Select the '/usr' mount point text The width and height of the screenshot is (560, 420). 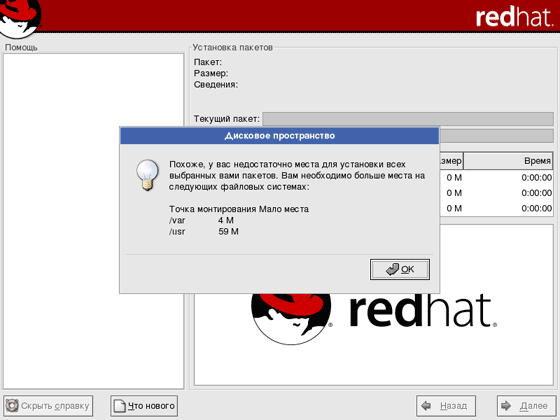point(177,232)
